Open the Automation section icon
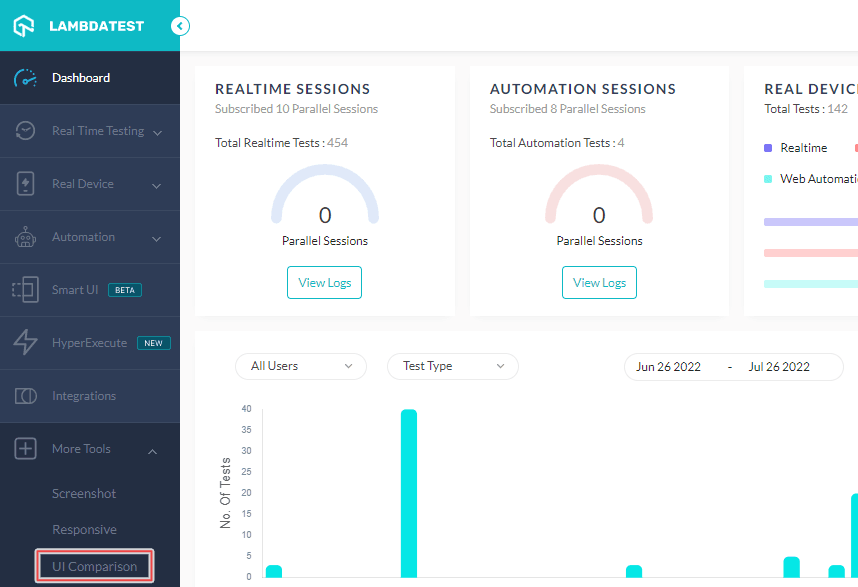 coord(23,237)
